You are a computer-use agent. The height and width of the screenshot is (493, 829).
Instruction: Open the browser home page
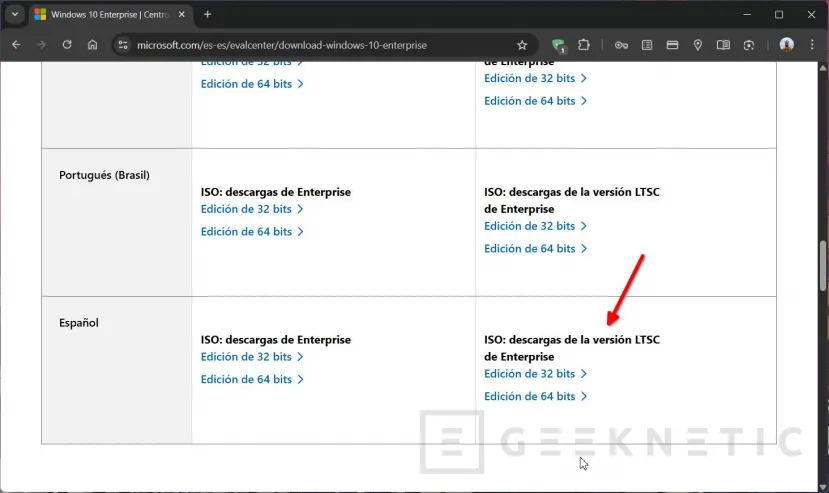tap(93, 45)
